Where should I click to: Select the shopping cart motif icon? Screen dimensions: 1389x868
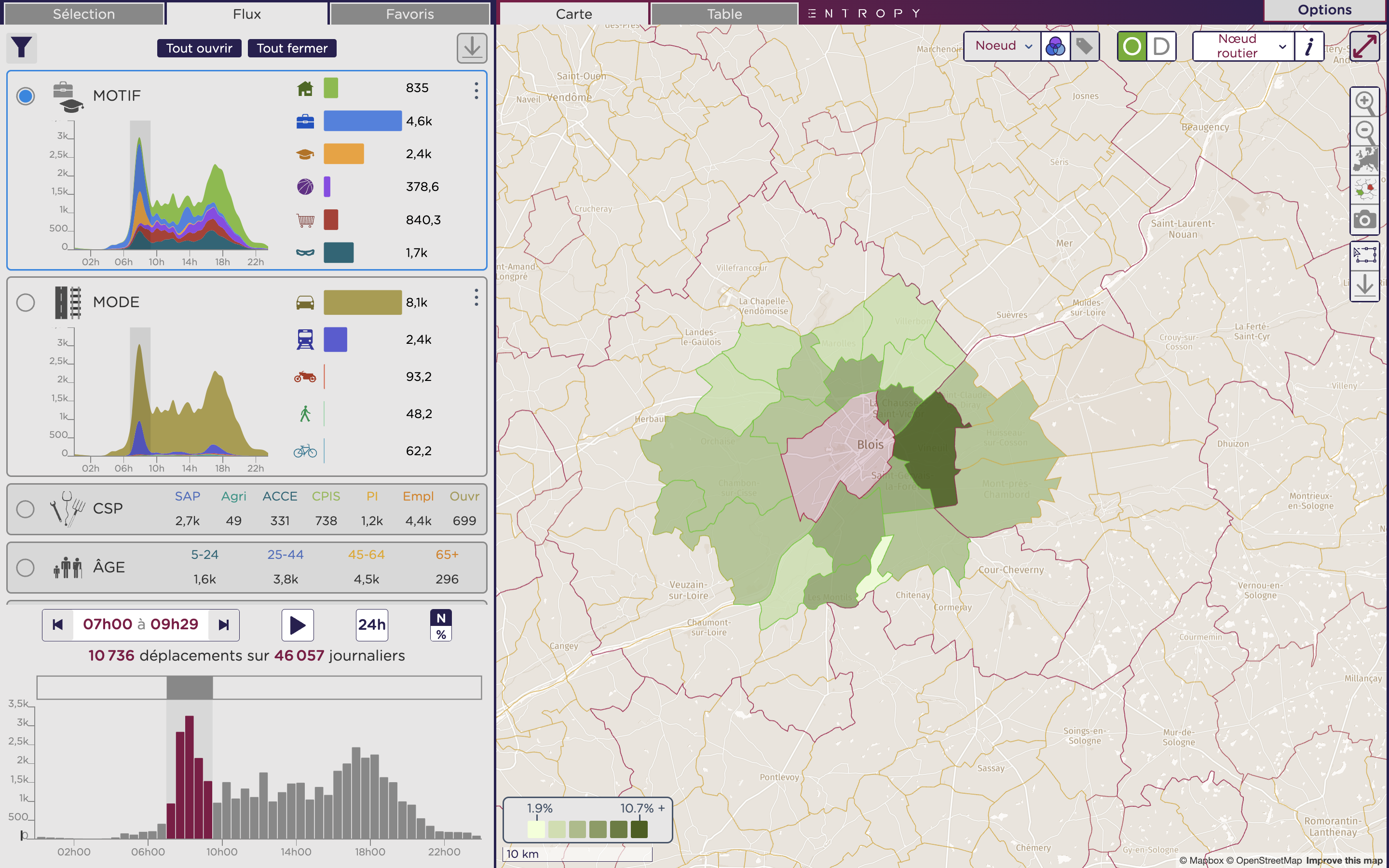click(305, 220)
